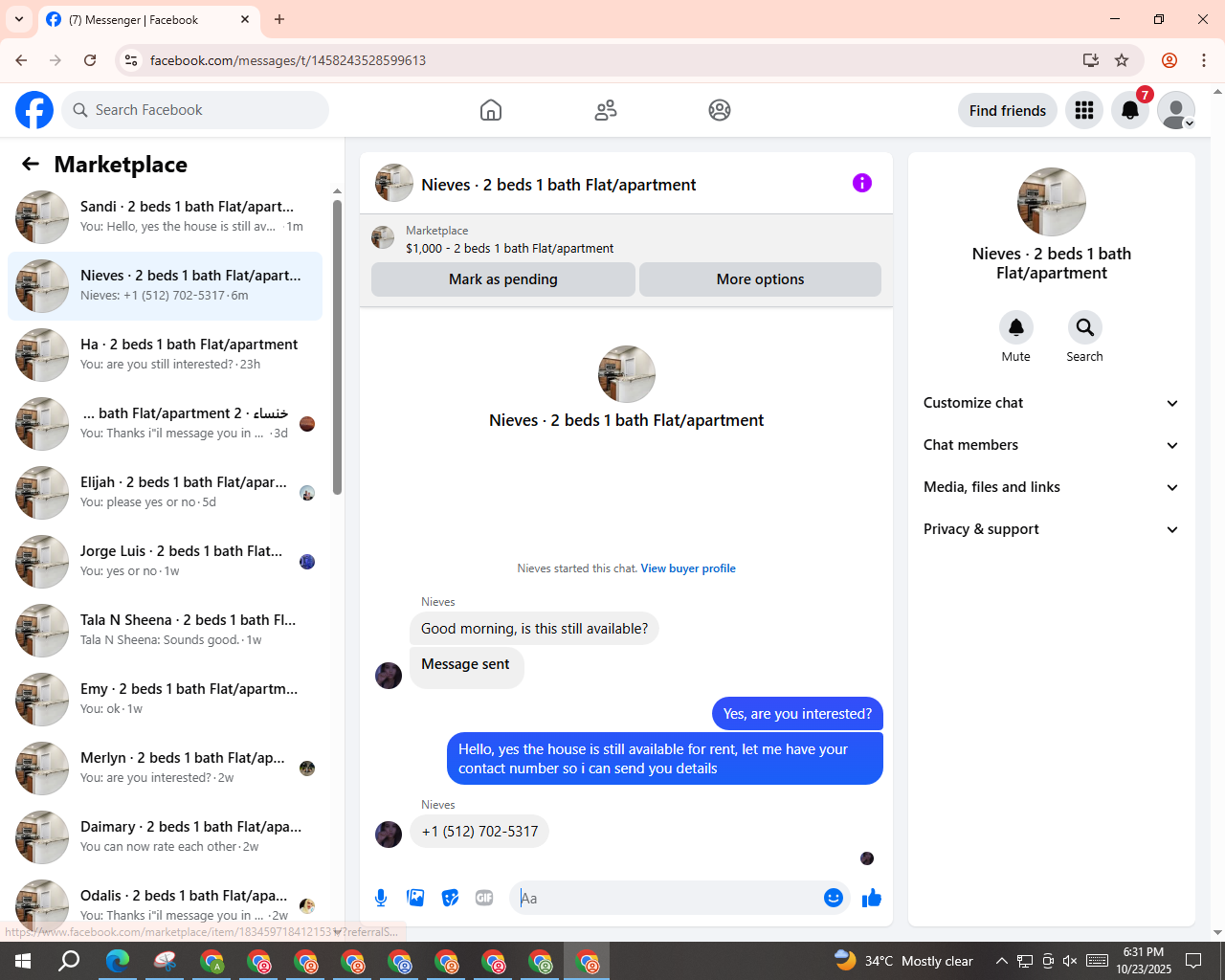Click the Facebook logo icon
Viewport: 1225px width, 980px height.
(x=34, y=110)
